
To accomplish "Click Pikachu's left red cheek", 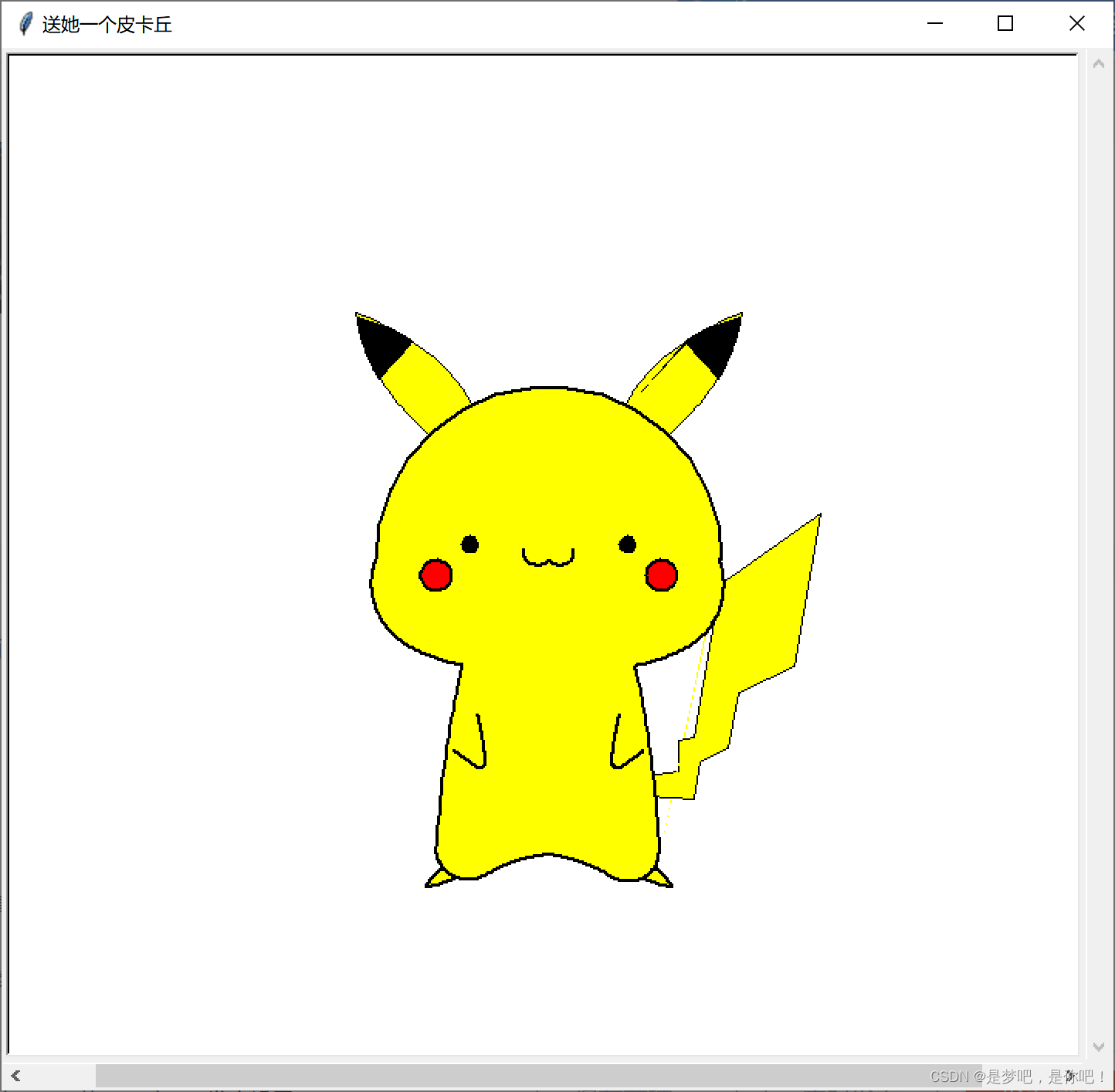I will (435, 575).
